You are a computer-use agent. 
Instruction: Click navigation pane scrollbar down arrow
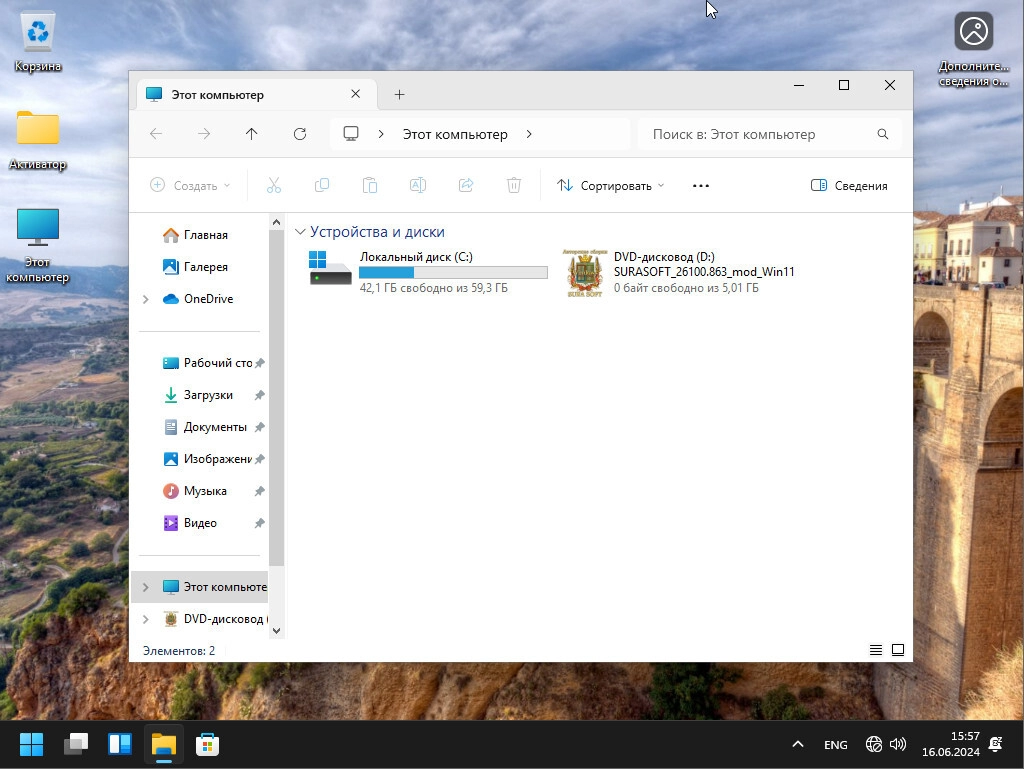click(276, 631)
